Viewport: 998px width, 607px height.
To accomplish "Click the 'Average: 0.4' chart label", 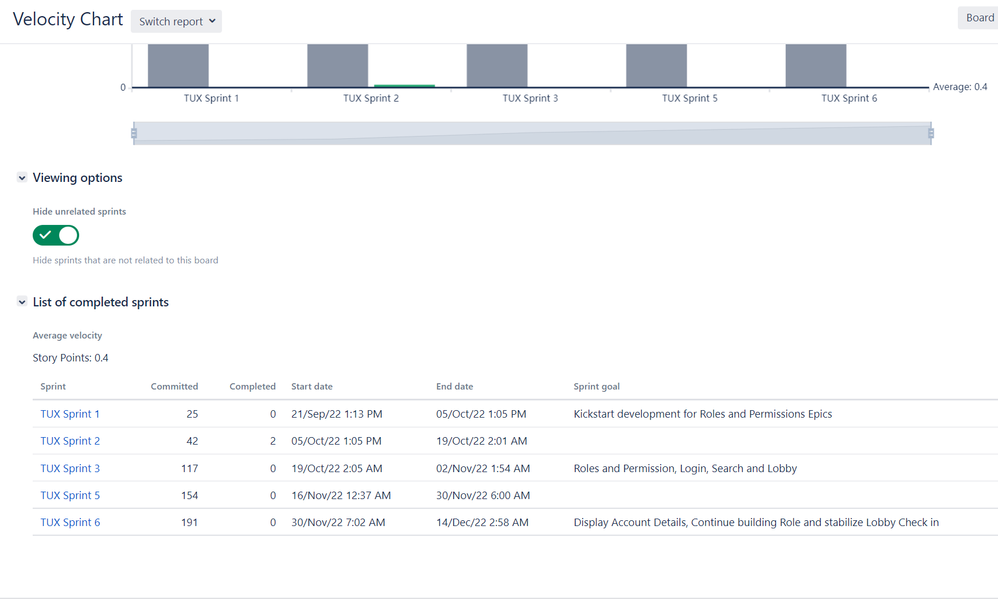I will pos(960,87).
